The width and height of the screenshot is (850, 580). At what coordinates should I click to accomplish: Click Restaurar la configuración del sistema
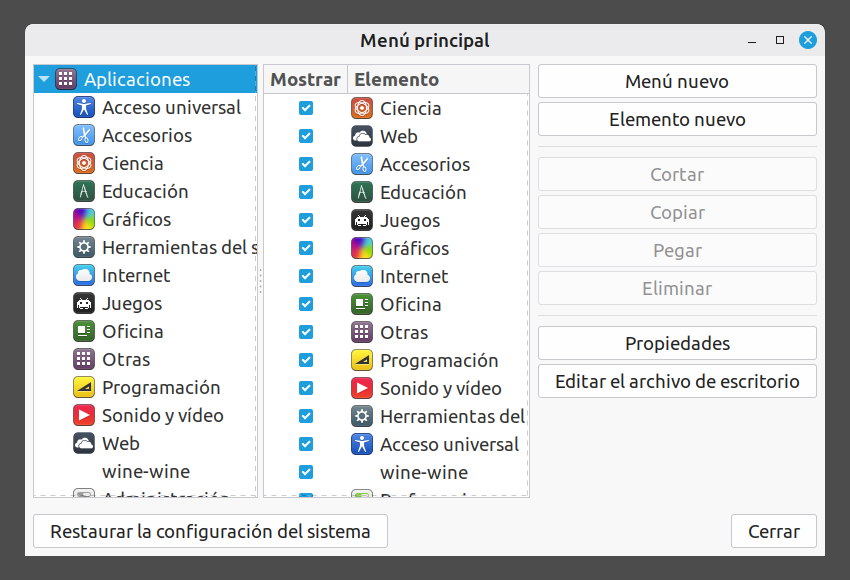[210, 532]
